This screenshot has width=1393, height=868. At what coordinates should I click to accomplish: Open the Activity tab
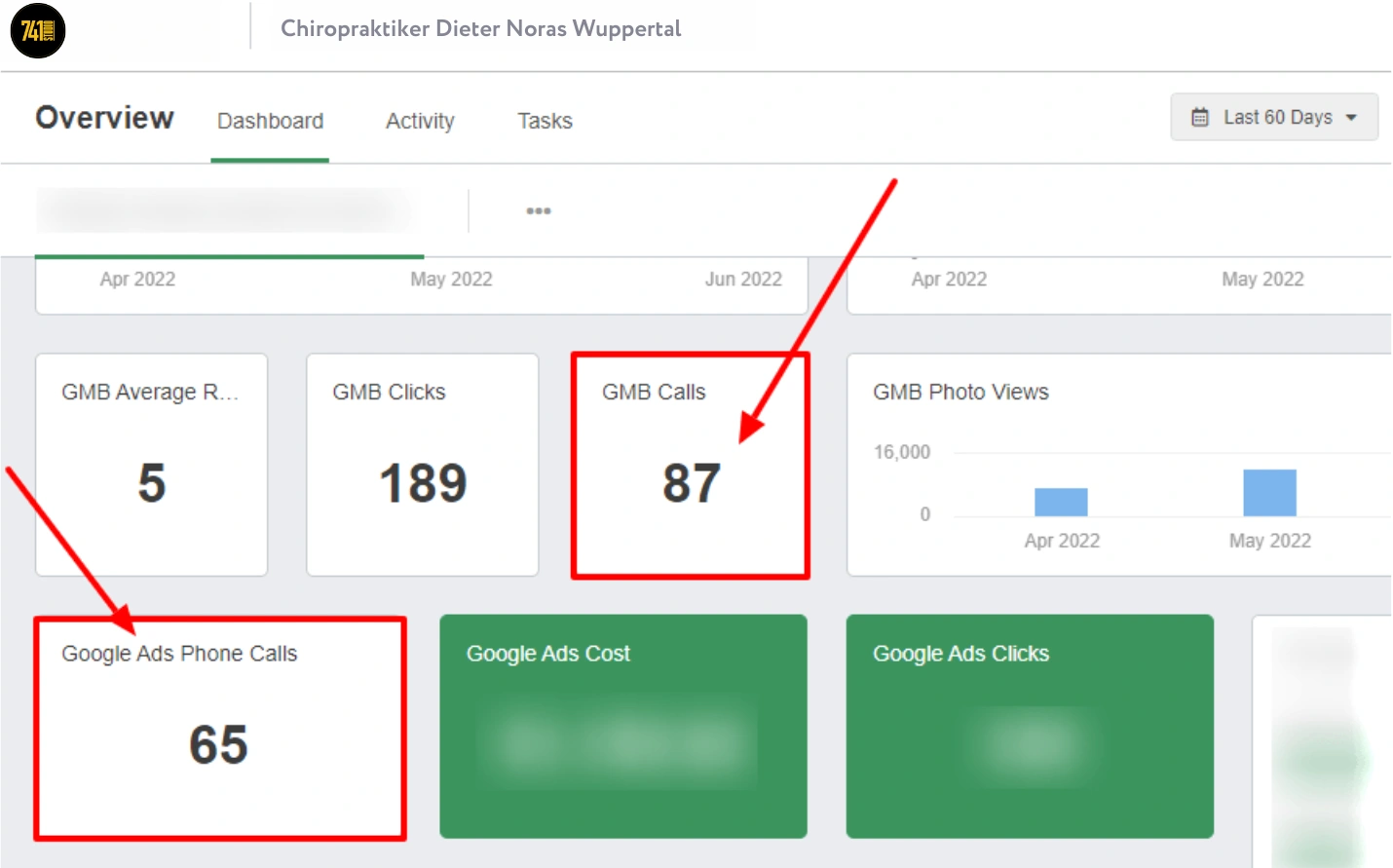(x=420, y=122)
